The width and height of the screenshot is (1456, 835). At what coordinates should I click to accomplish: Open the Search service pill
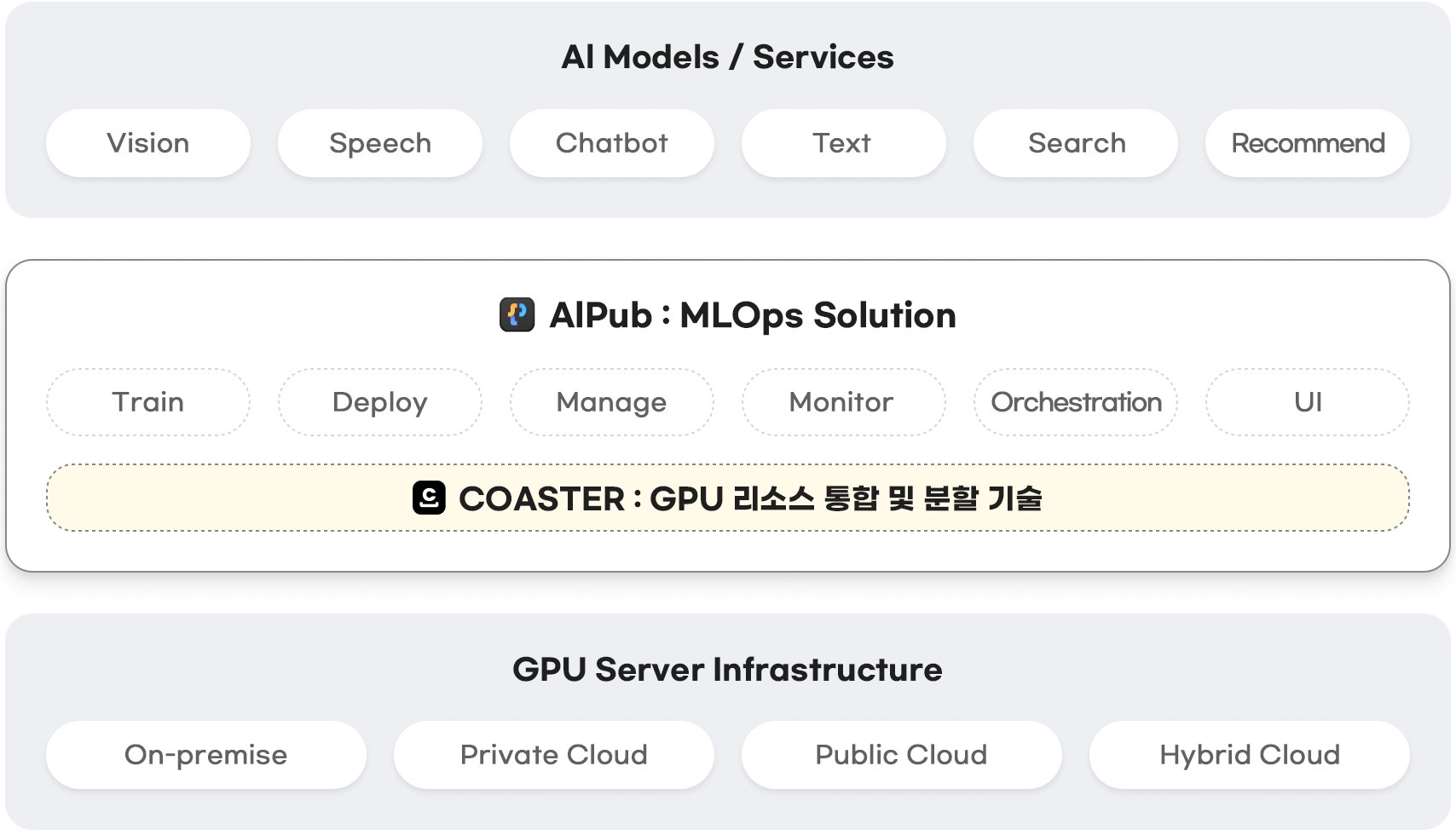point(1076,143)
